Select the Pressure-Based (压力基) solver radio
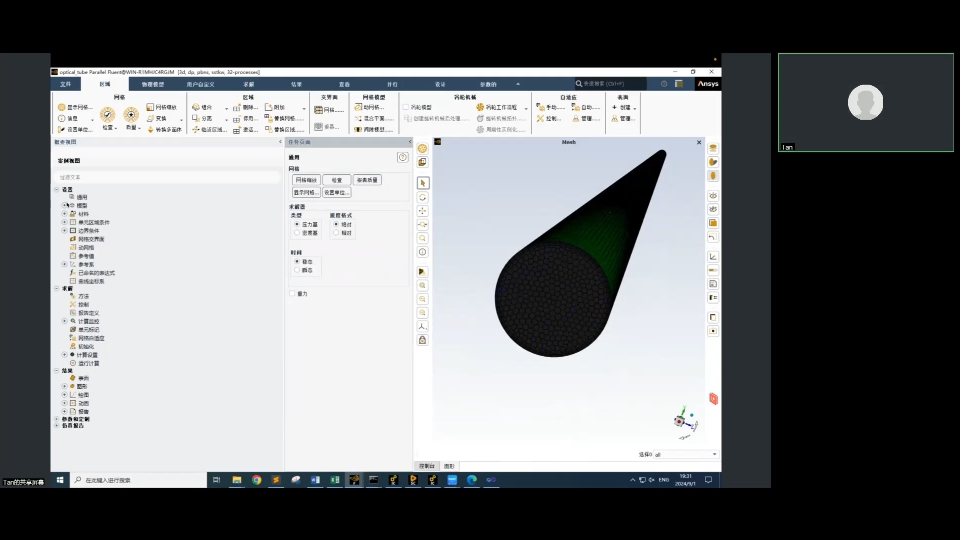Viewport: 960px width, 540px height. coord(297,224)
